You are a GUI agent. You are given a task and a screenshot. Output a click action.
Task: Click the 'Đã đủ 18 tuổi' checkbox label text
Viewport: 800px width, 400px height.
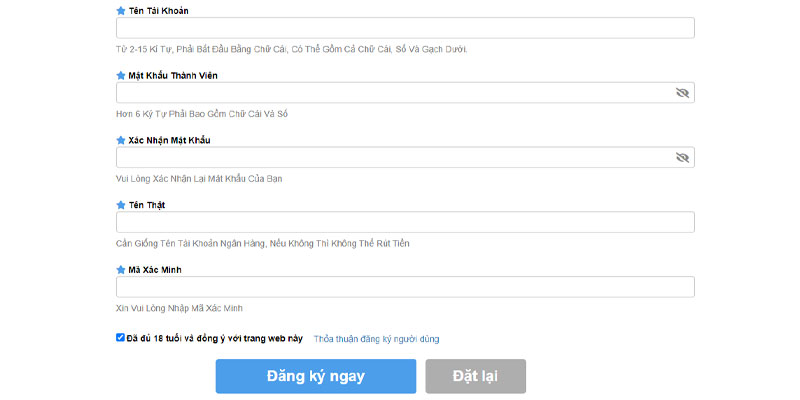click(x=215, y=338)
